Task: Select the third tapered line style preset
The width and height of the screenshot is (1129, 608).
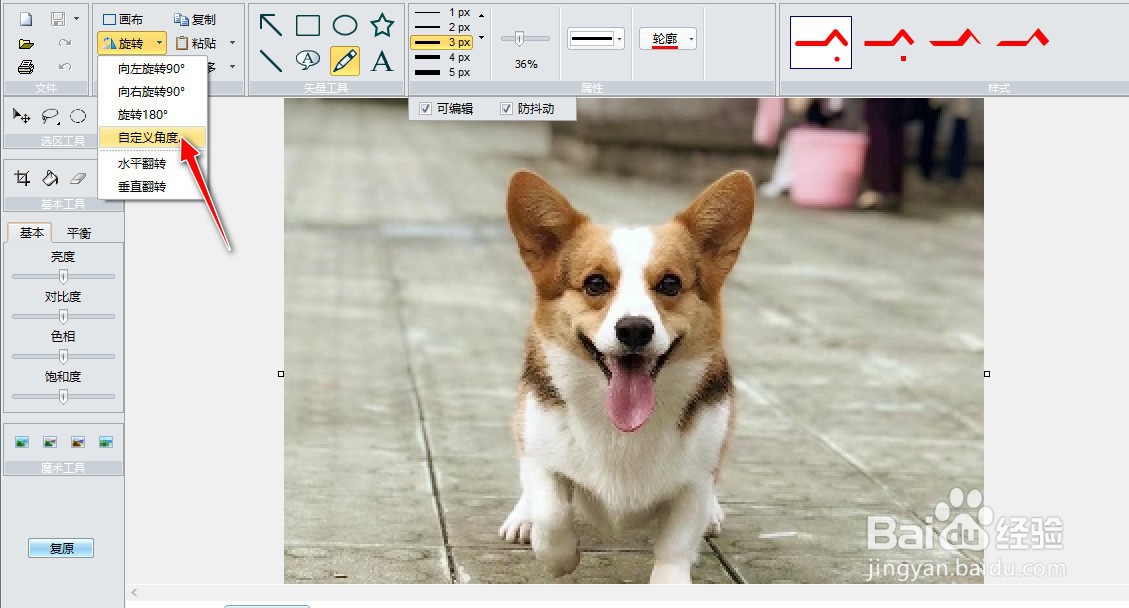Action: point(955,39)
